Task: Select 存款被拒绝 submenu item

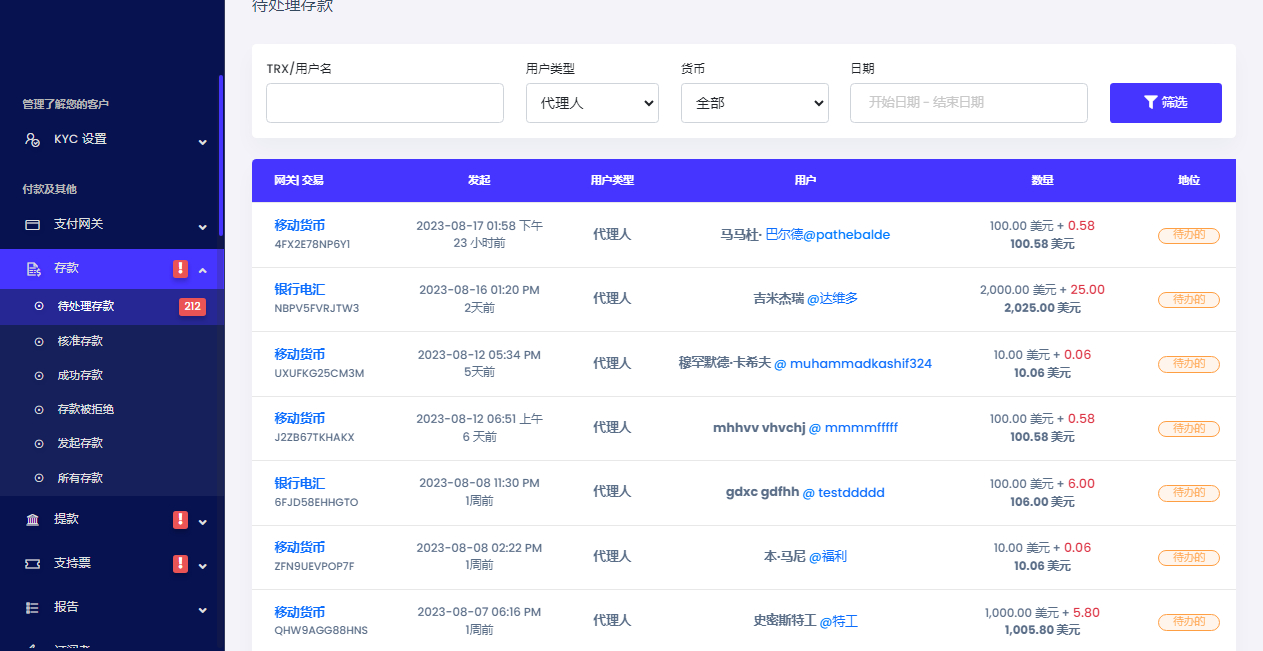Action: point(86,409)
